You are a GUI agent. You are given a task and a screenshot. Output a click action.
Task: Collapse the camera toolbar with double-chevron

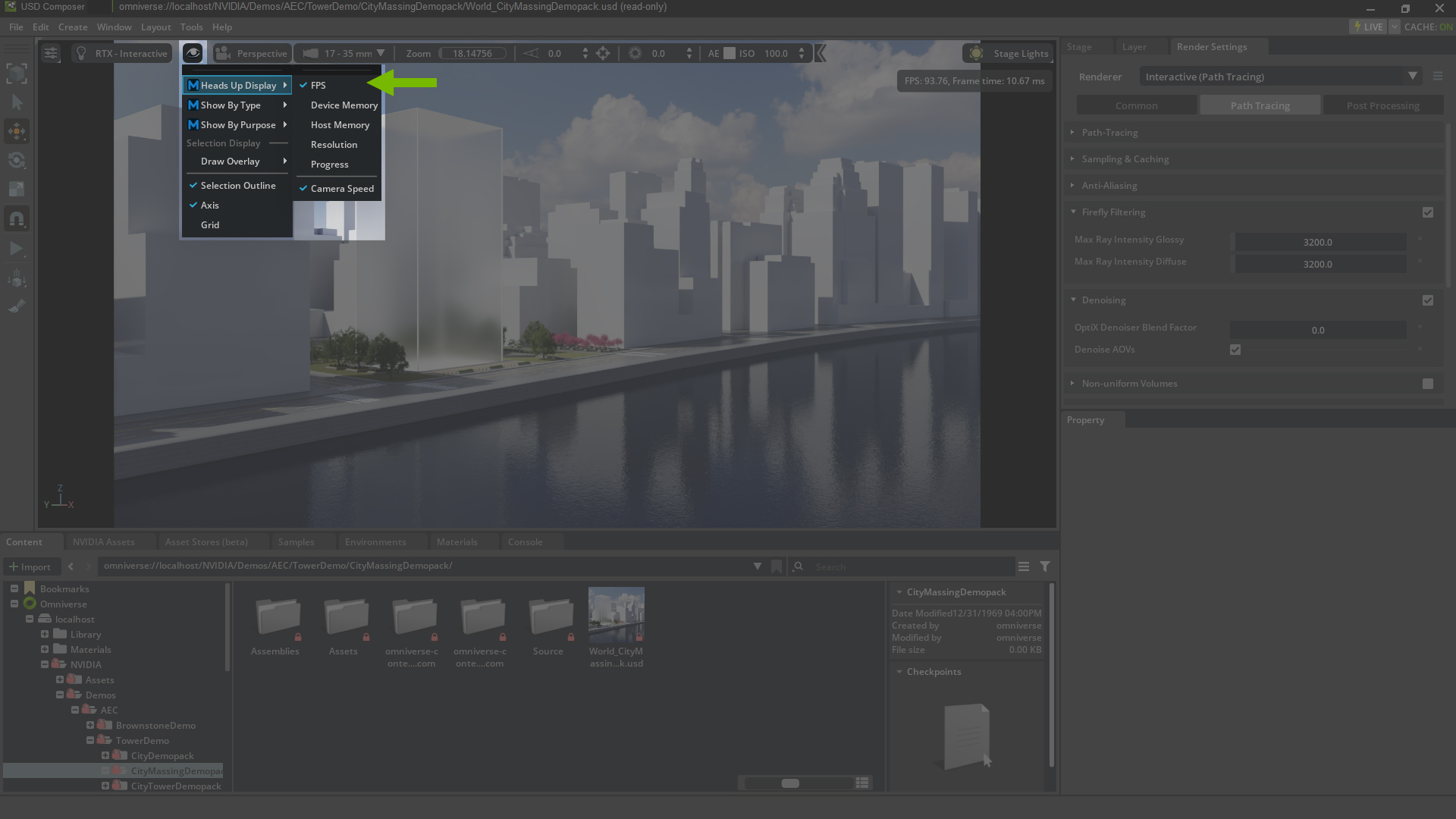[x=820, y=53]
